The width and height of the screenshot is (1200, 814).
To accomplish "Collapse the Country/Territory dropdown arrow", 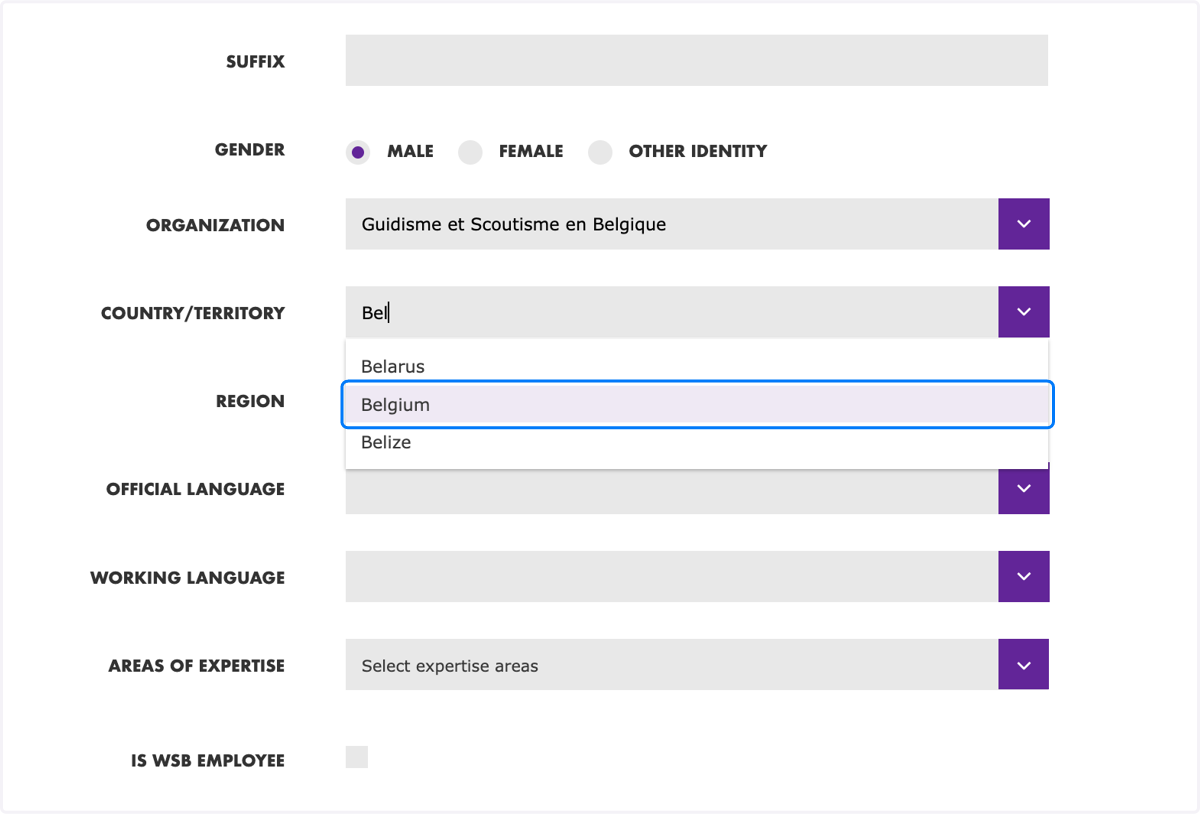I will coord(1024,312).
